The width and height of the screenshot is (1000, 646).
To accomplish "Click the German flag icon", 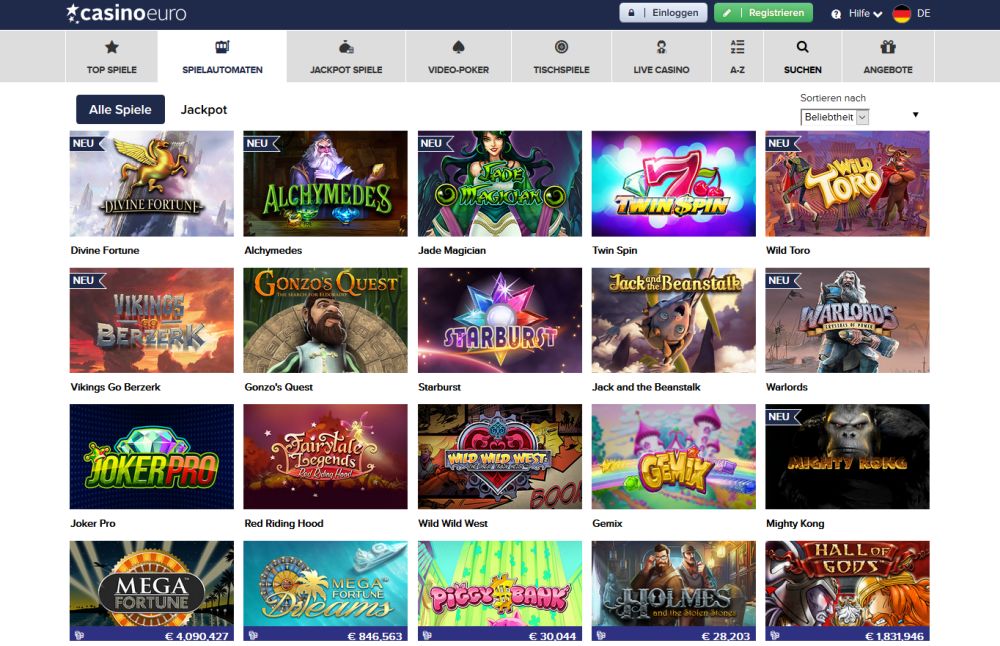I will [x=902, y=13].
